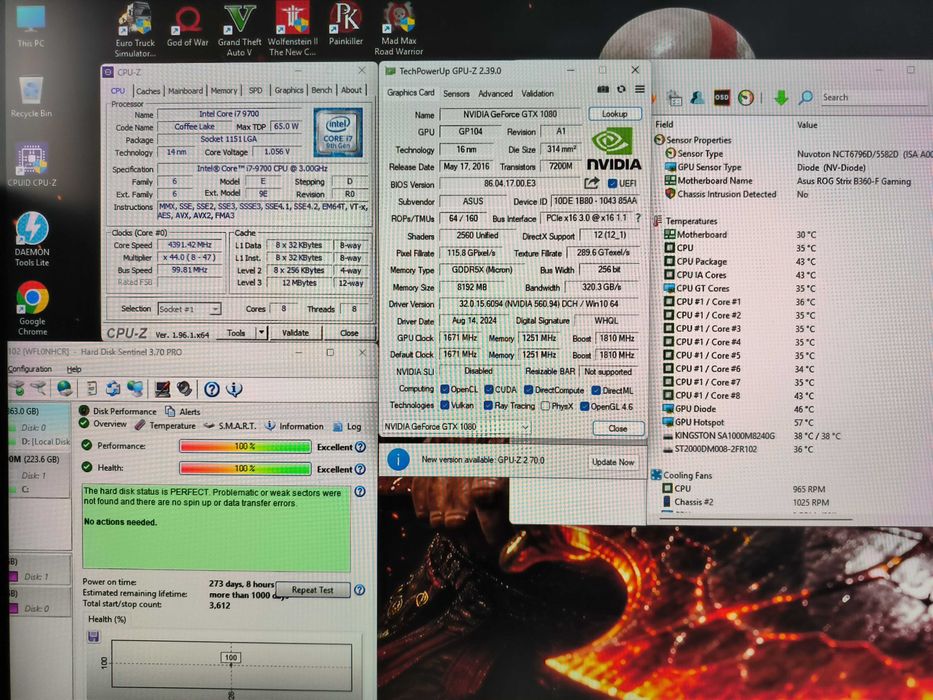Toggle the DirectCompute checkbox

click(x=528, y=390)
